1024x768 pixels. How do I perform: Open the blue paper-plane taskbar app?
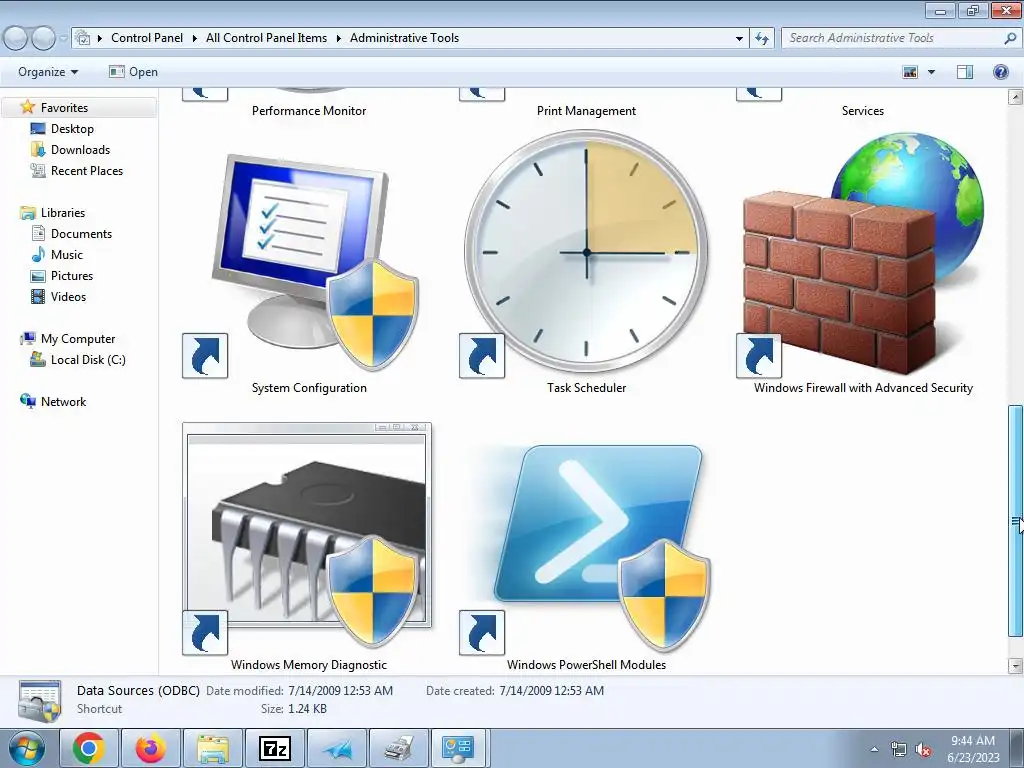click(338, 748)
